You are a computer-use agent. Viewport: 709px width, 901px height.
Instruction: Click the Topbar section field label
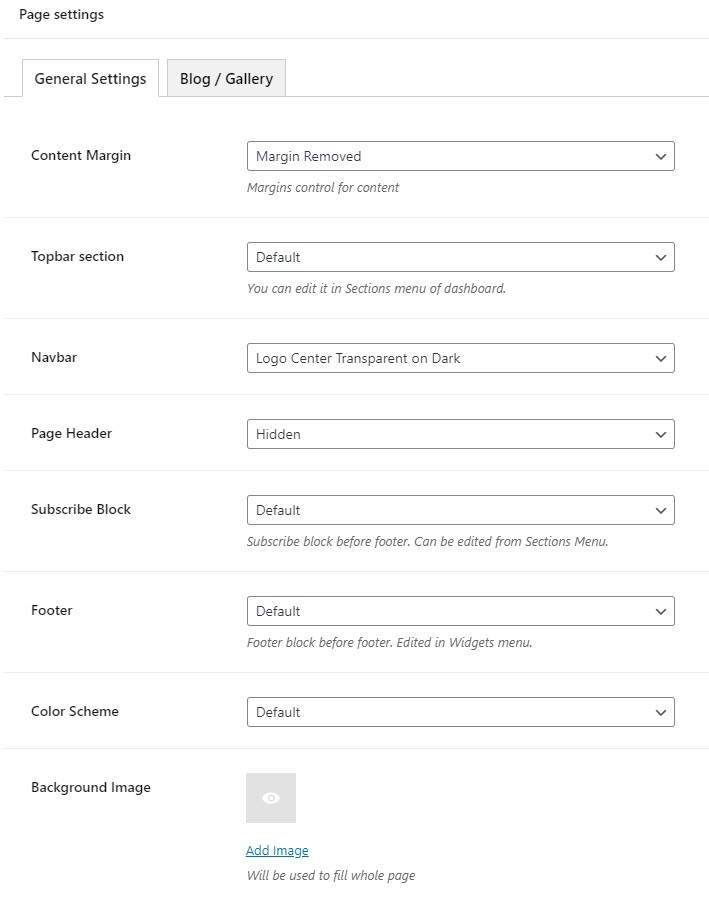tap(77, 256)
